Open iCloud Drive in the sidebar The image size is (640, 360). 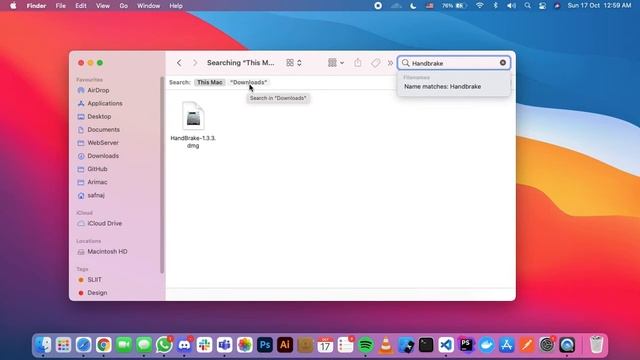pyautogui.click(x=104, y=223)
